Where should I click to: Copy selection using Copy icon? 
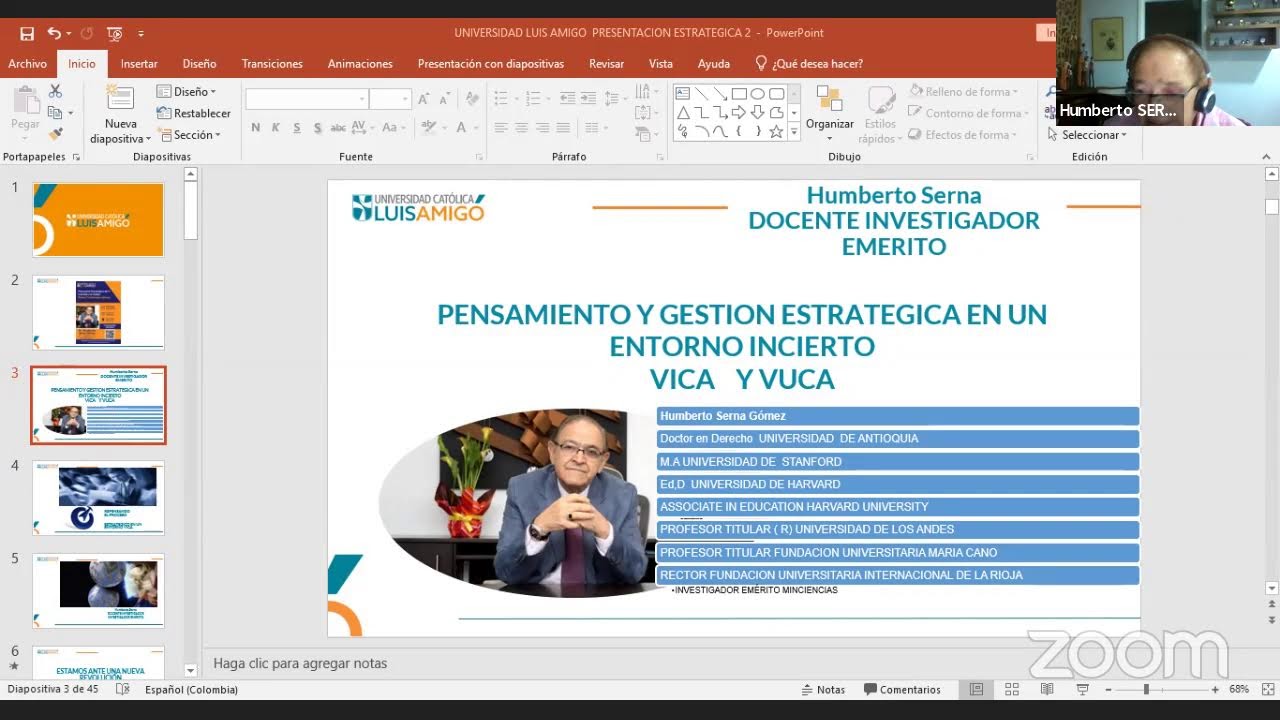point(55,113)
